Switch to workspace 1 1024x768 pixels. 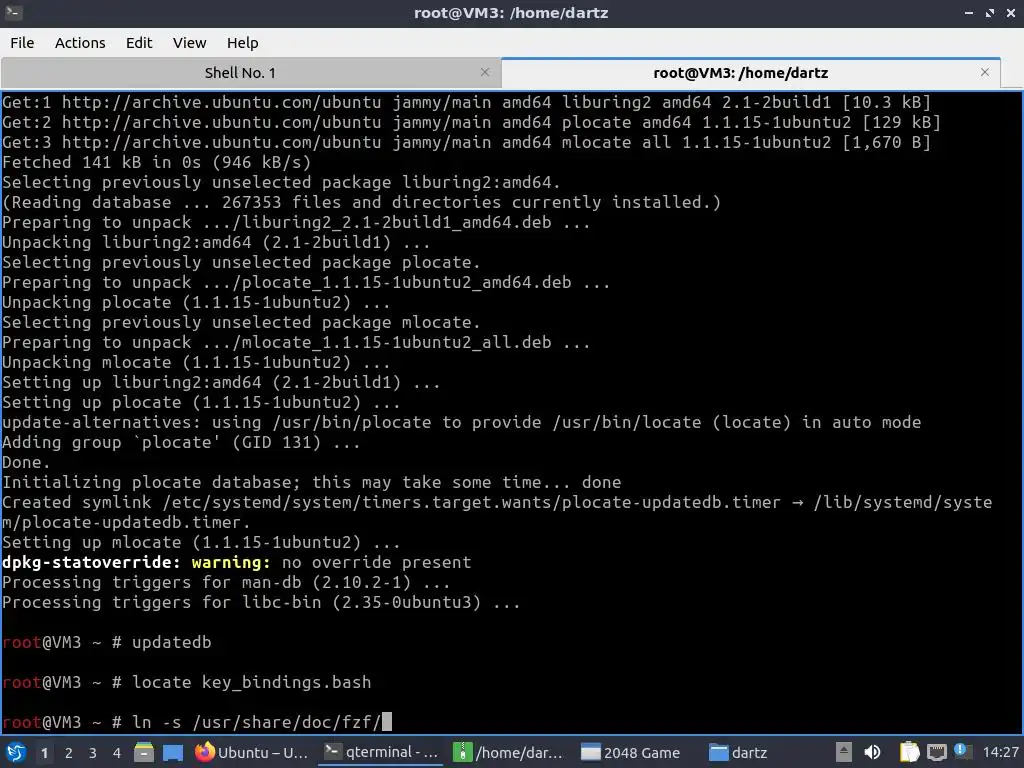[44, 753]
